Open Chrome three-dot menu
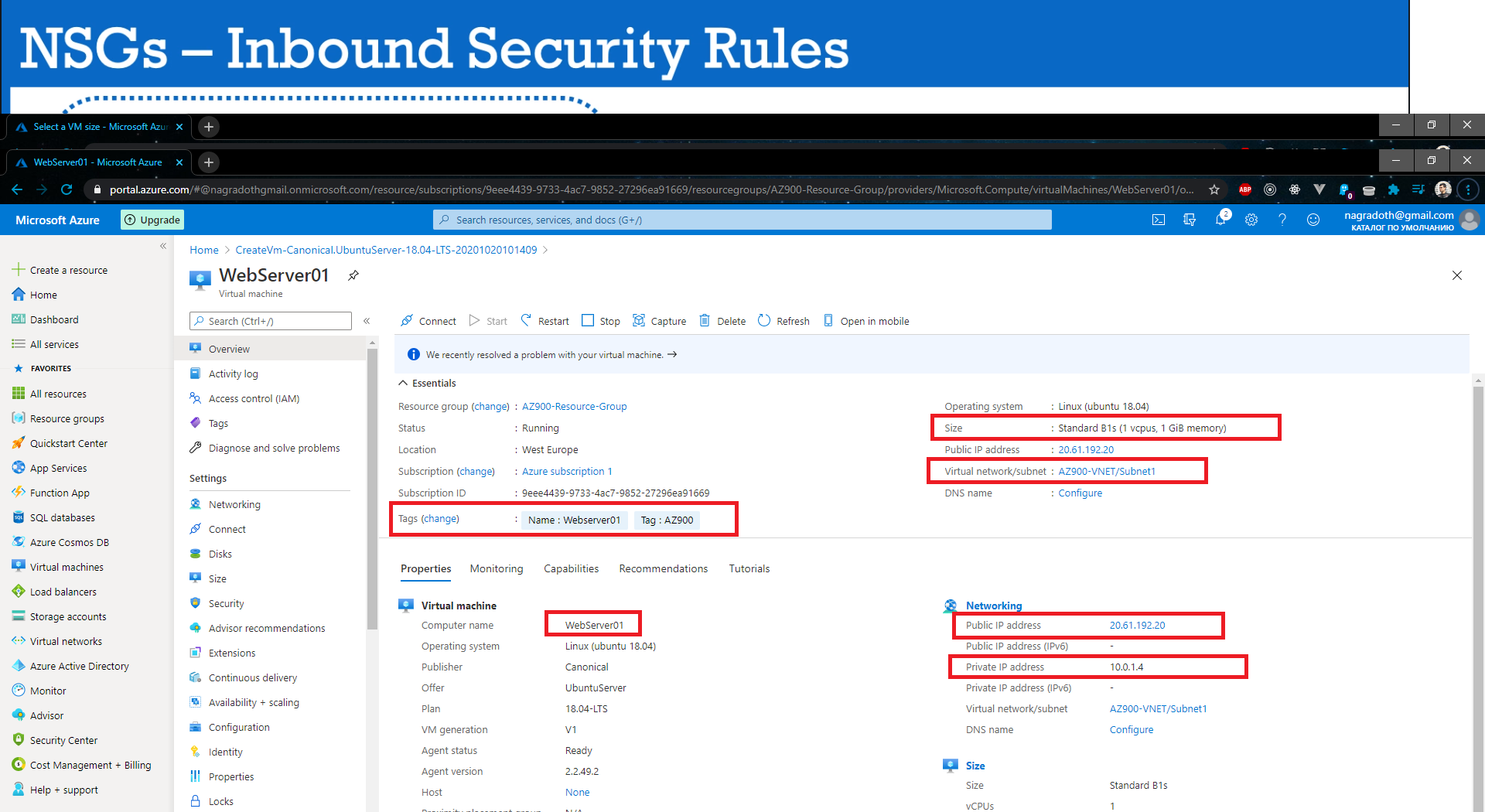The height and width of the screenshot is (812, 1485). (x=1468, y=189)
